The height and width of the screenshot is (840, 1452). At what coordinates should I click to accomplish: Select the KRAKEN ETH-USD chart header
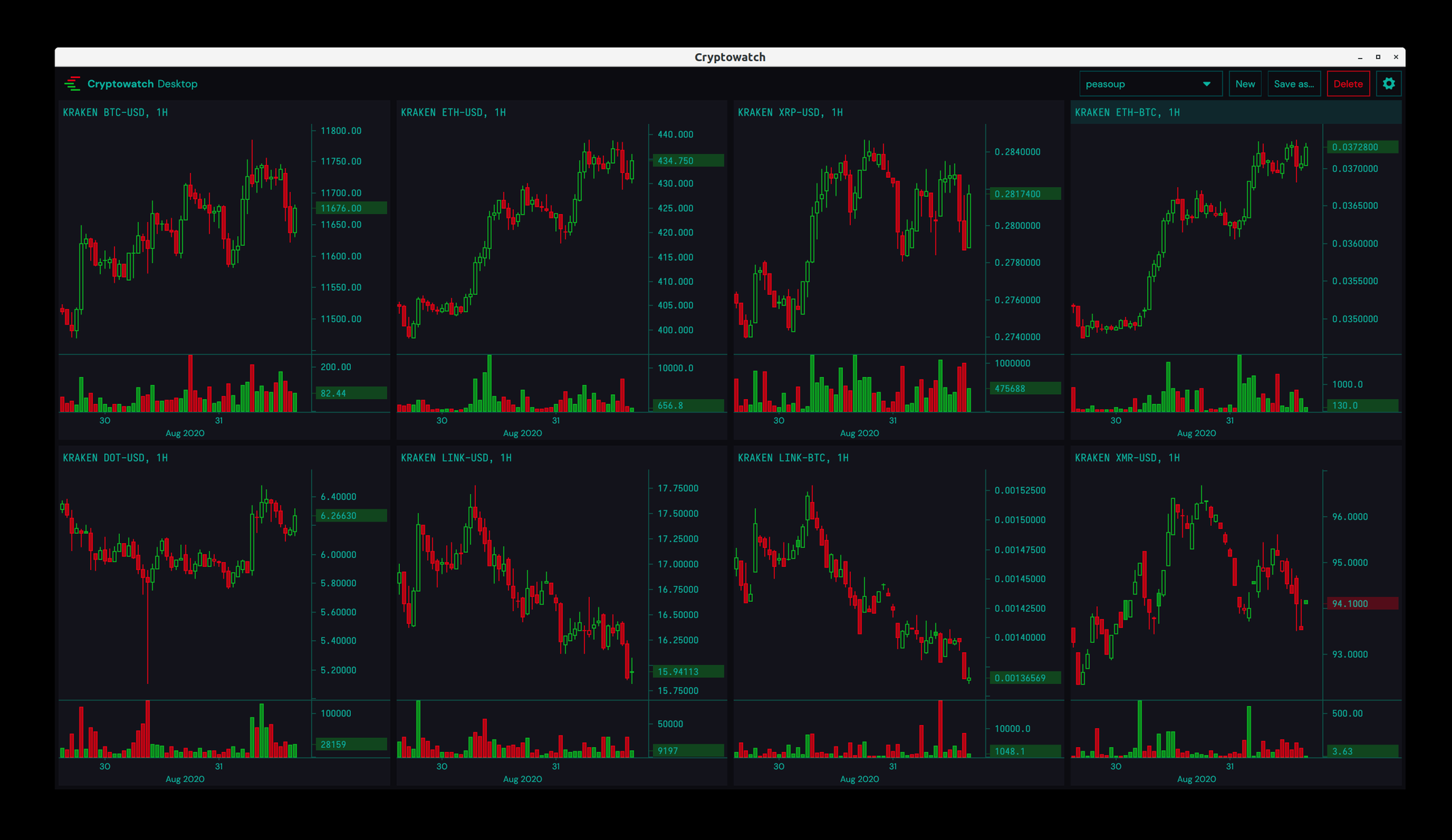453,112
